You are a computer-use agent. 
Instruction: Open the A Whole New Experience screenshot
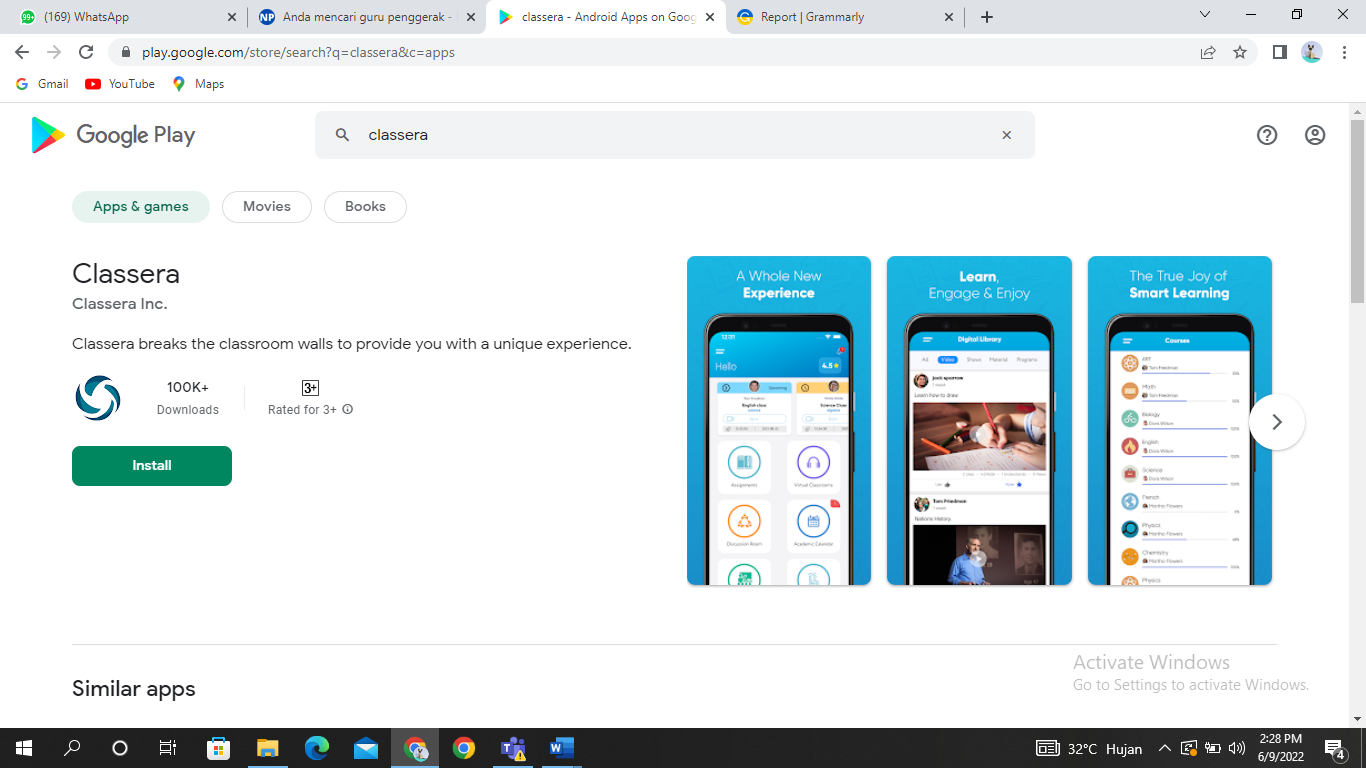779,421
